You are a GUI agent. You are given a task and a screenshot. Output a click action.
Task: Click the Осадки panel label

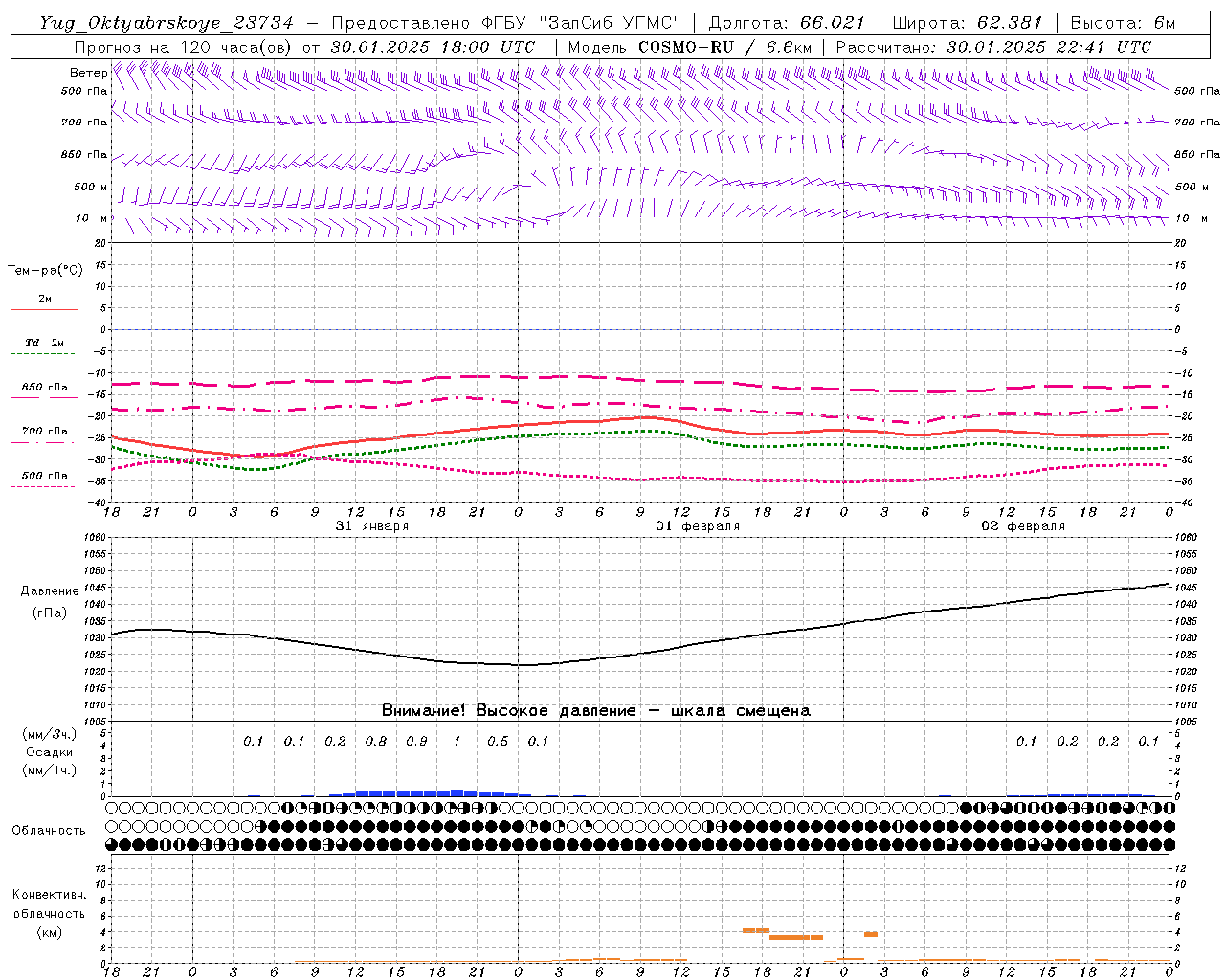tap(49, 752)
